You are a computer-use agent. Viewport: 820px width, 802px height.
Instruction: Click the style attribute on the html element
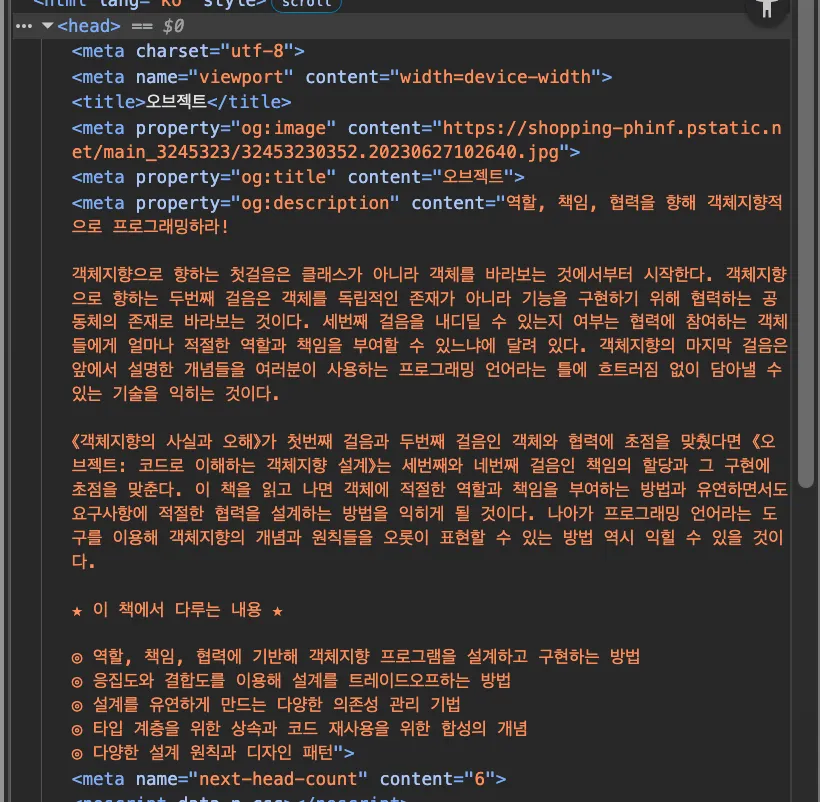point(230,5)
